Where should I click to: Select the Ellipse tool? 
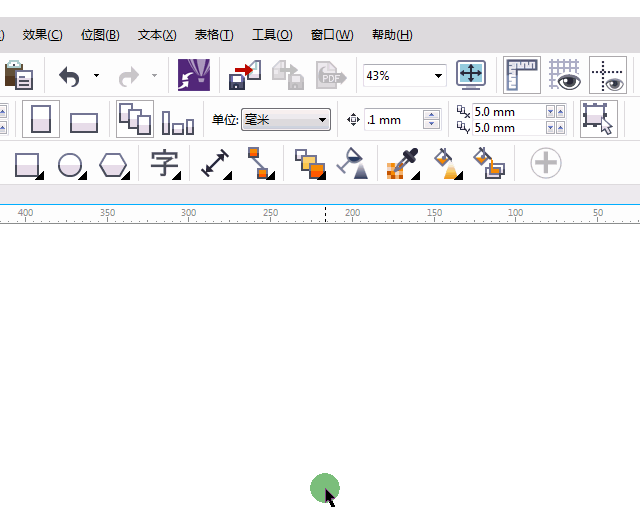(x=72, y=165)
